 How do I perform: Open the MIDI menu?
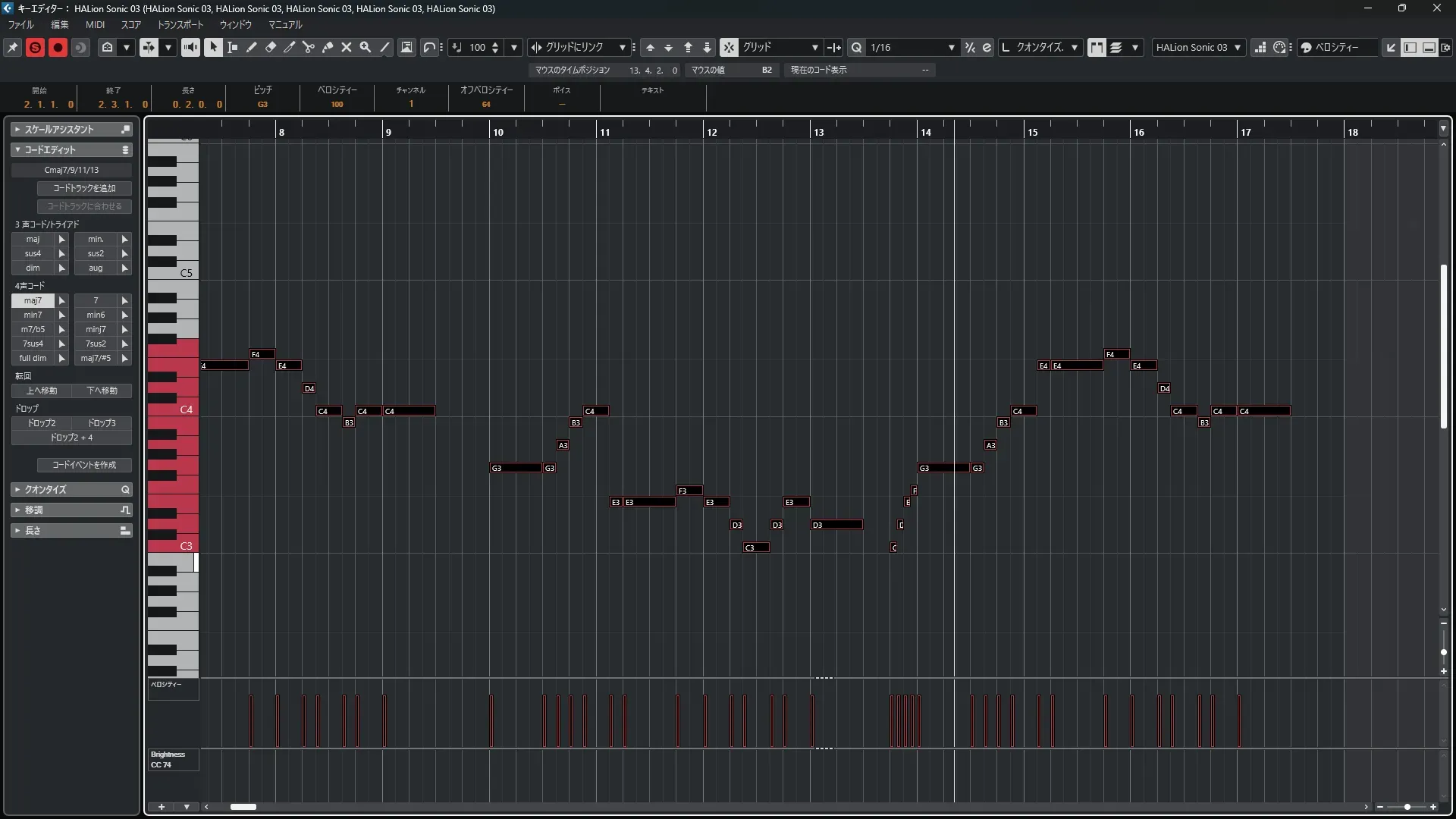coord(95,24)
